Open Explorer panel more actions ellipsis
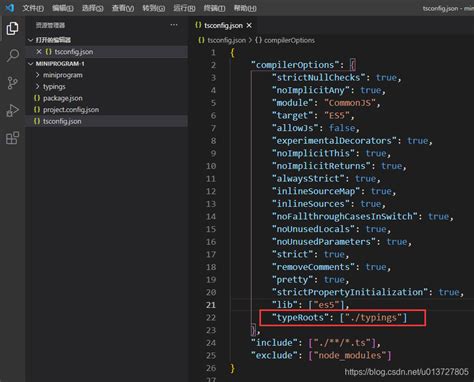The image size is (474, 382). tap(174, 25)
